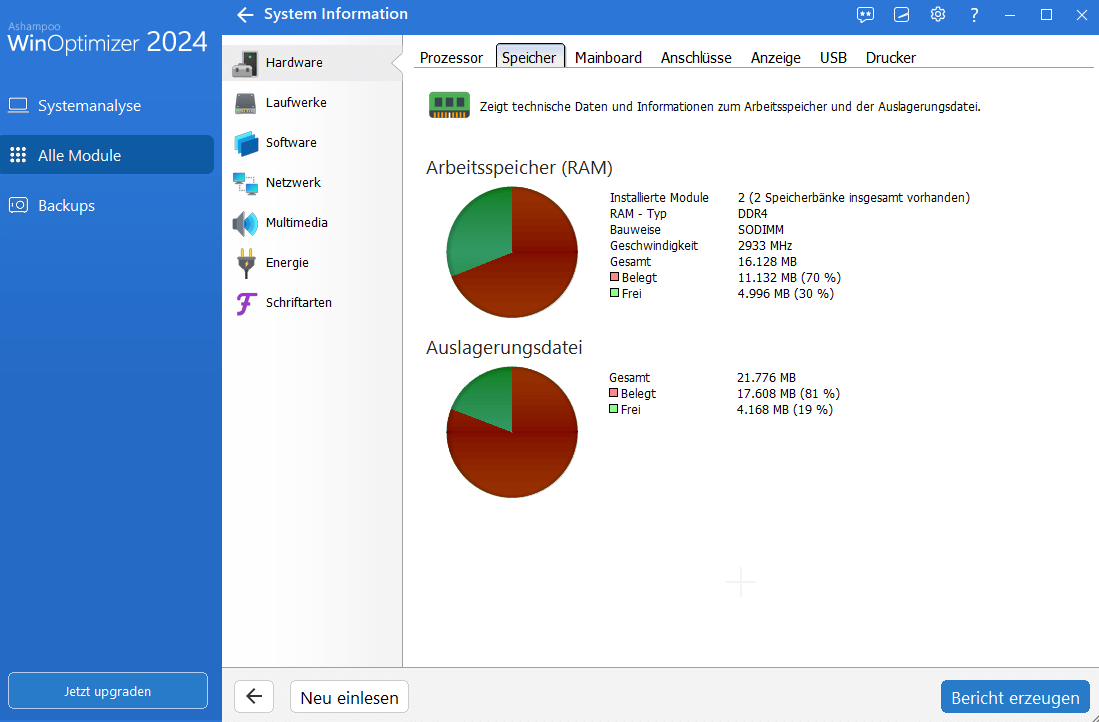Screen dimensions: 1099x722
Task: Click the Schriftarten font icon
Action: (x=245, y=303)
